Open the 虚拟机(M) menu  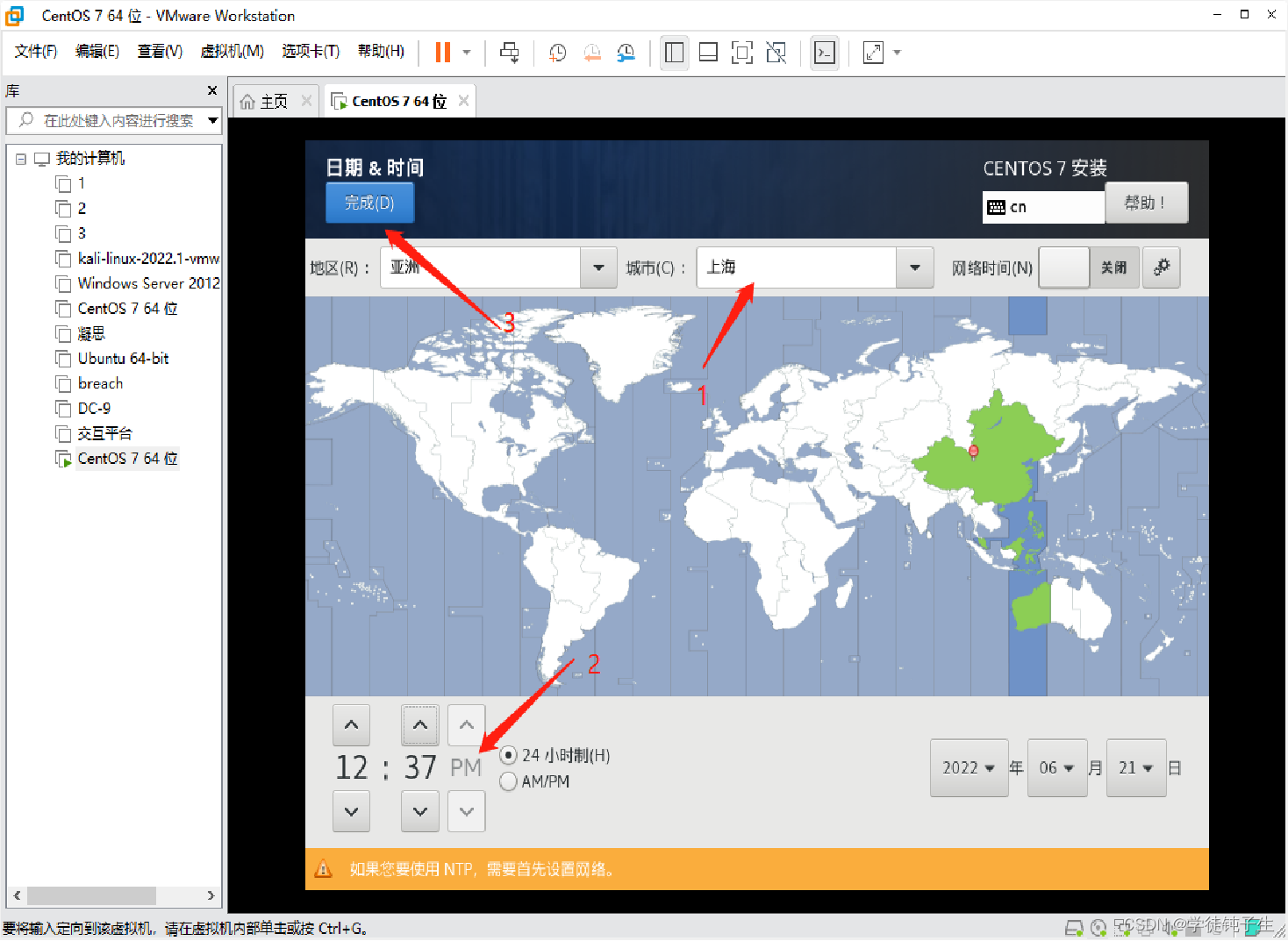[232, 52]
